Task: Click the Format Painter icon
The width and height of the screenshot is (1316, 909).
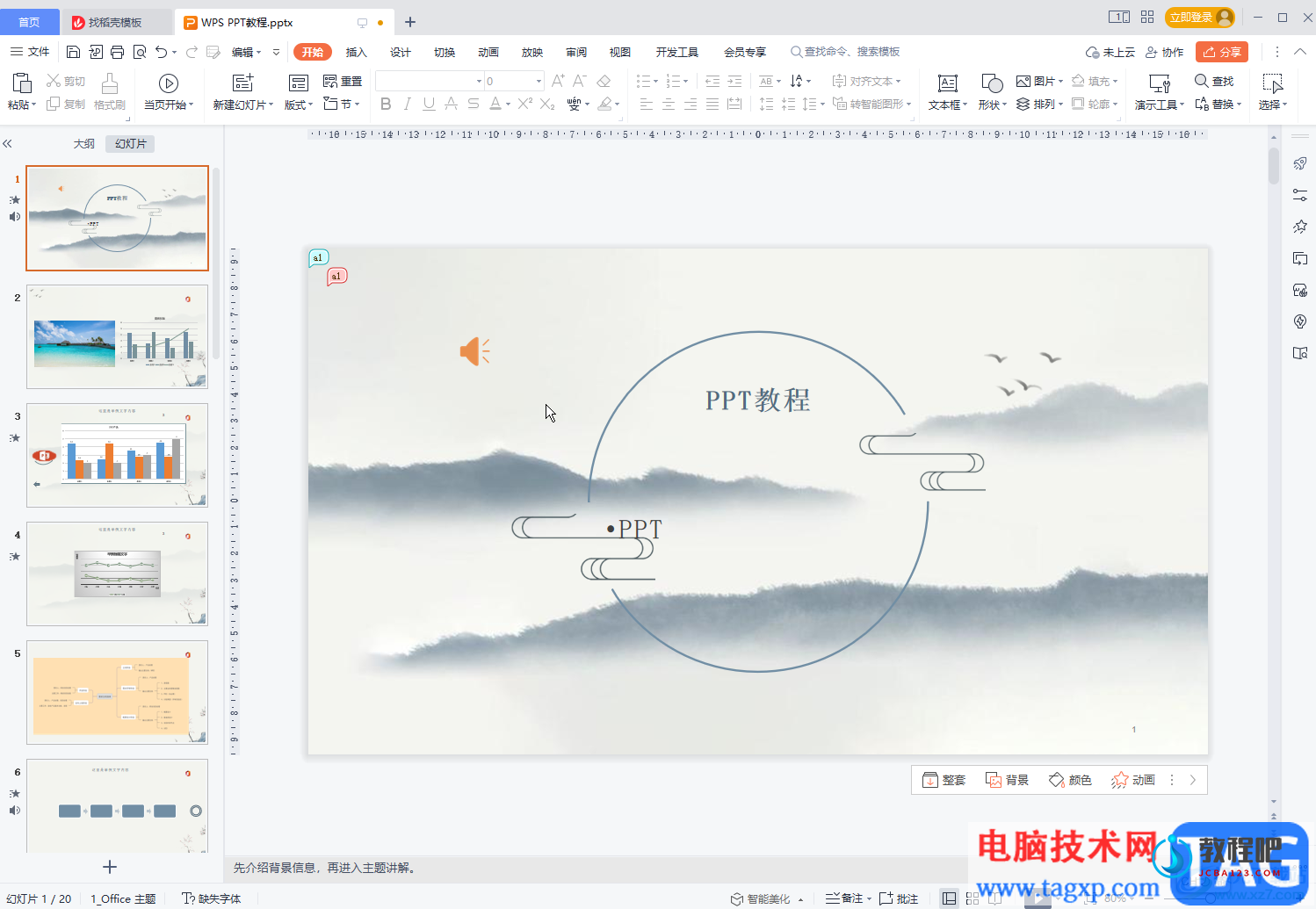Action: click(x=110, y=83)
